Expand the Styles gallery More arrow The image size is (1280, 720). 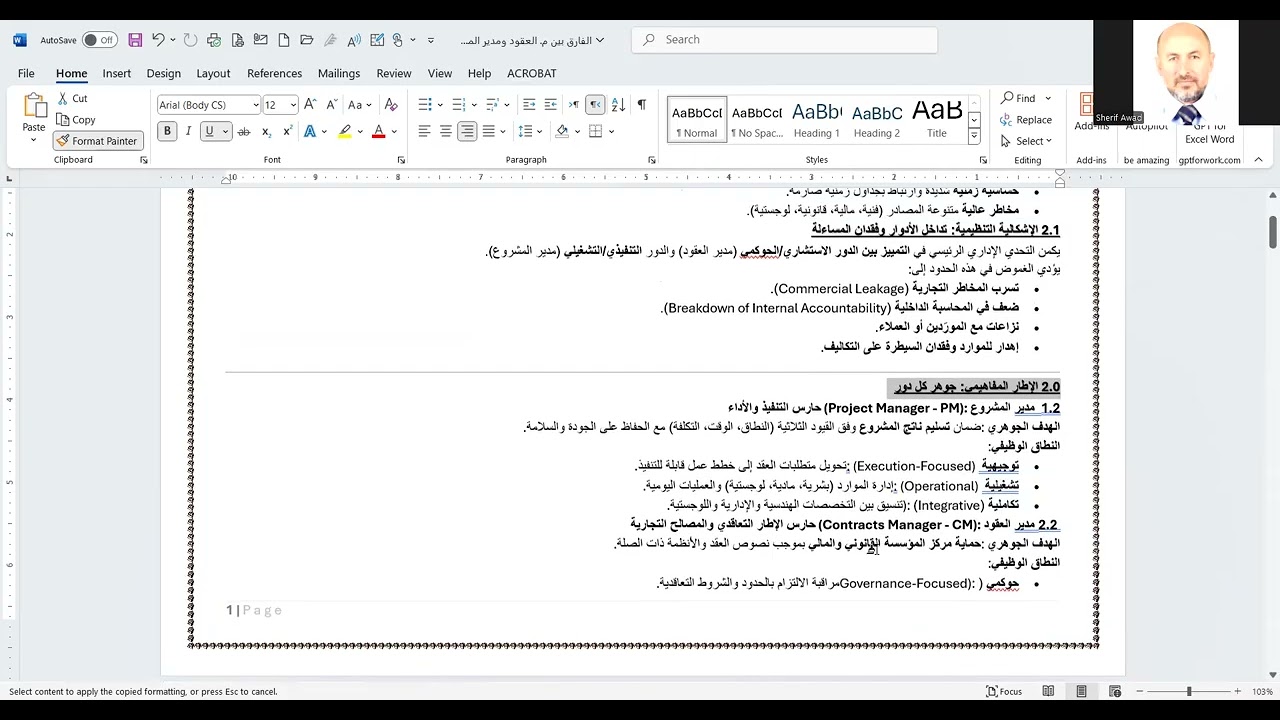tap(974, 137)
